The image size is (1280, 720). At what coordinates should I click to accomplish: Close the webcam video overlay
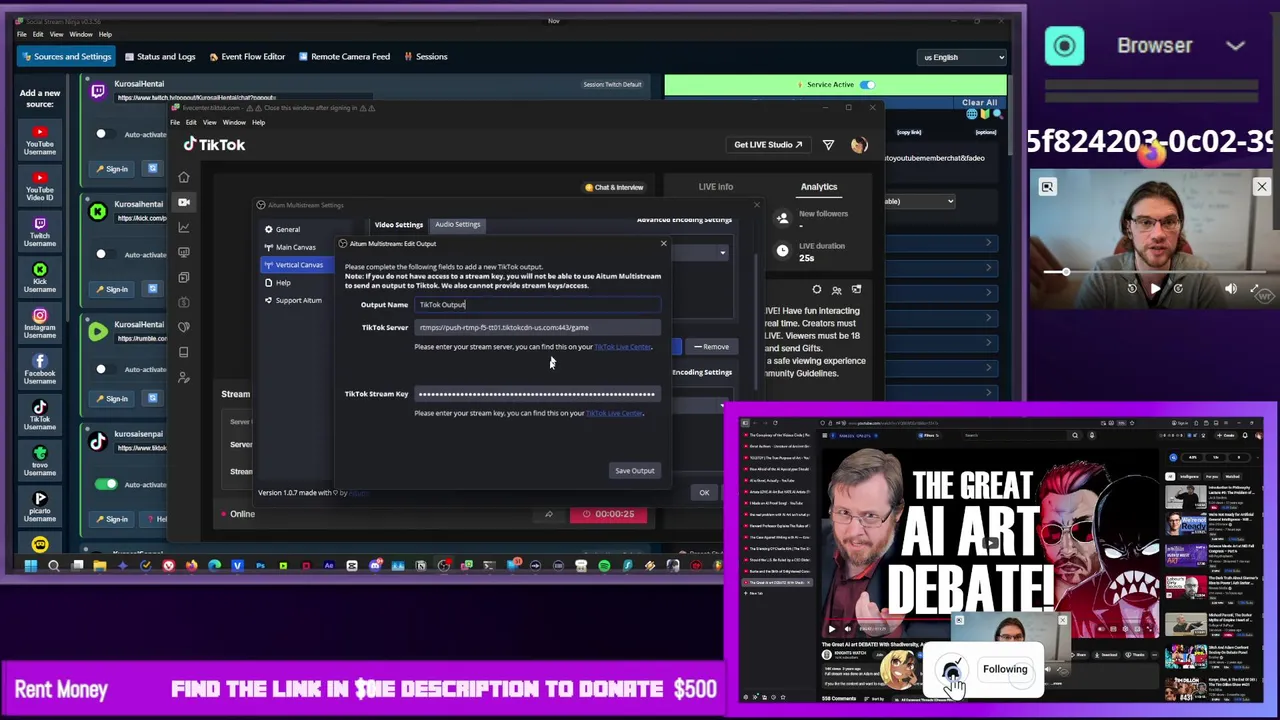(1261, 187)
